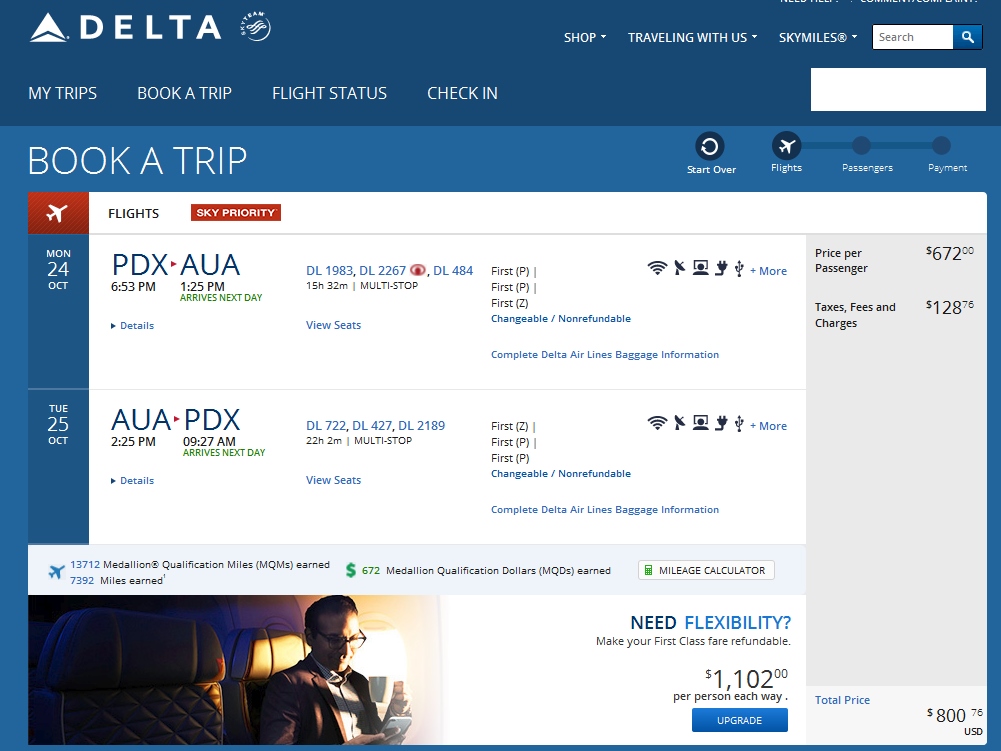
Task: Click the red-eye icon next to DL 2267
Action: (x=418, y=270)
